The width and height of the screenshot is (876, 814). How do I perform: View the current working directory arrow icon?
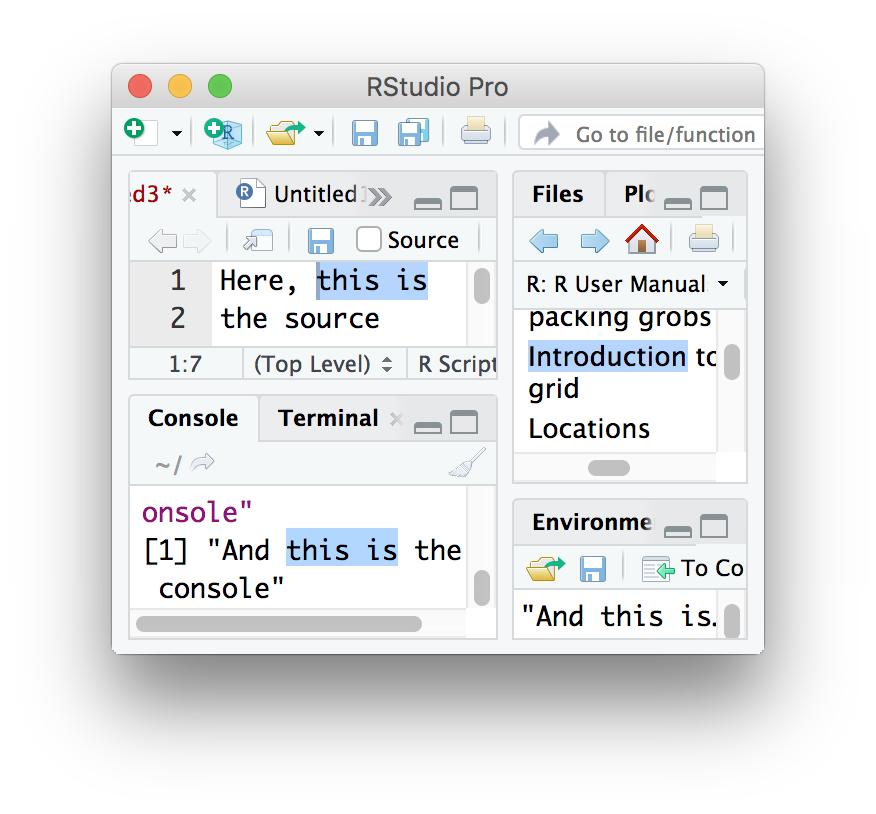[202, 462]
